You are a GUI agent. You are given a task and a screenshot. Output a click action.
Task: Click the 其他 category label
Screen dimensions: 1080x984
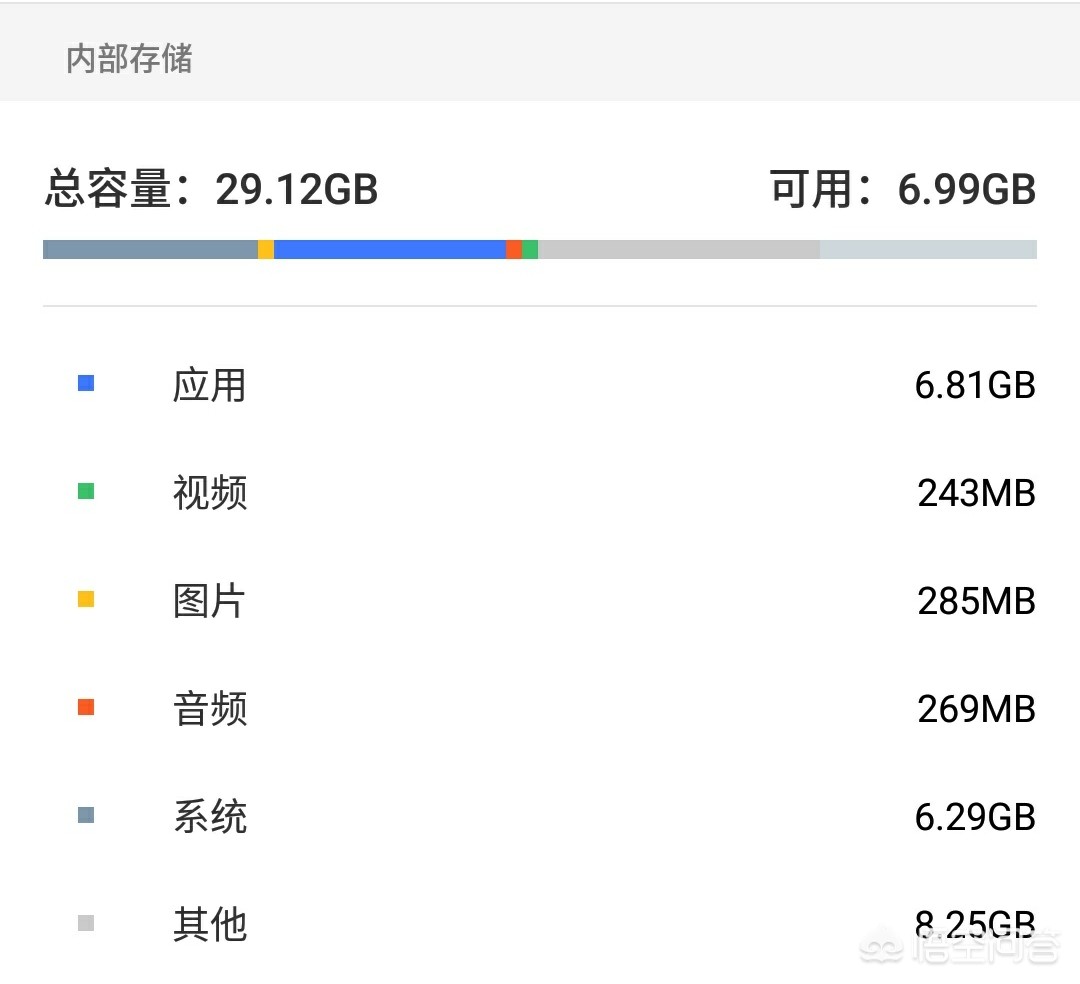(x=209, y=925)
